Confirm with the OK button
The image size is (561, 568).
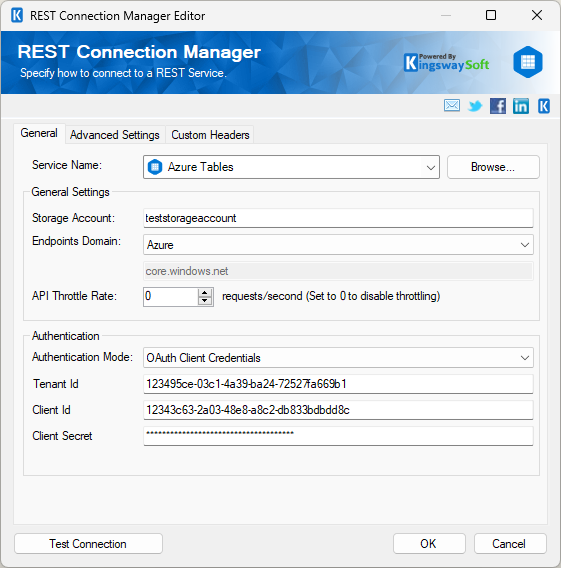[429, 544]
